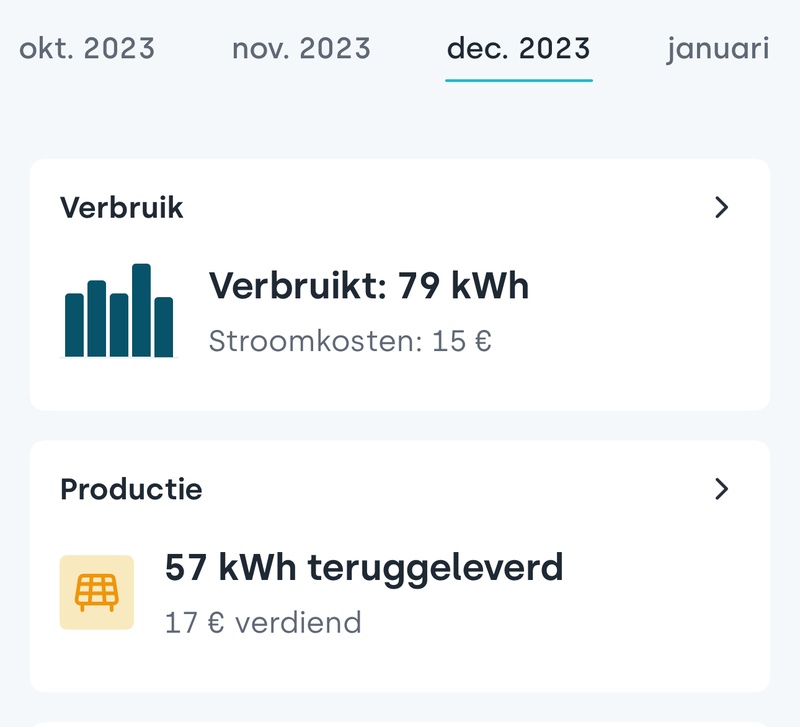Tap the leftmost bar of the Verbruik chart
Viewport: 800px width, 727px height.
point(74,325)
